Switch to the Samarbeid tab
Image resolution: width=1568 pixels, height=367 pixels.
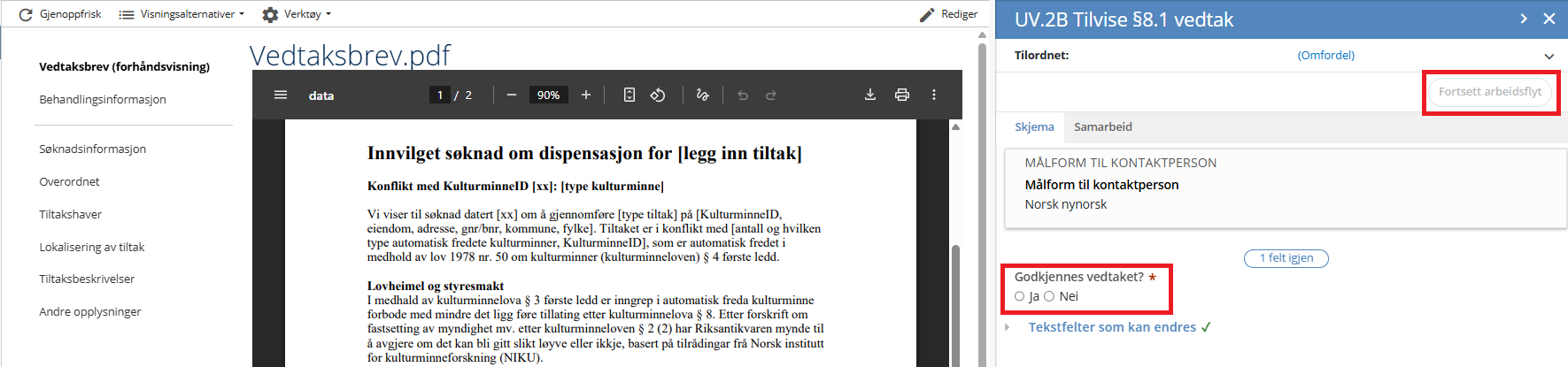point(1102,126)
